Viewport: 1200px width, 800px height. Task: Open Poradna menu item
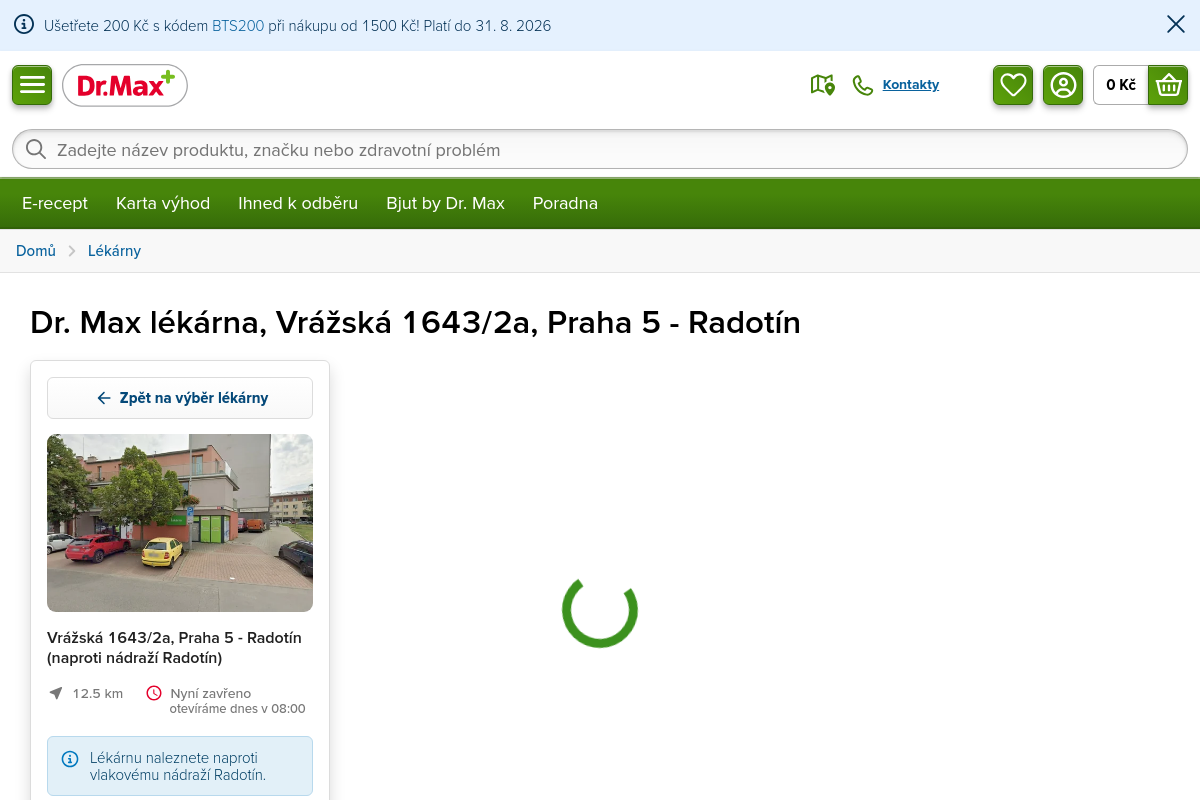point(565,203)
